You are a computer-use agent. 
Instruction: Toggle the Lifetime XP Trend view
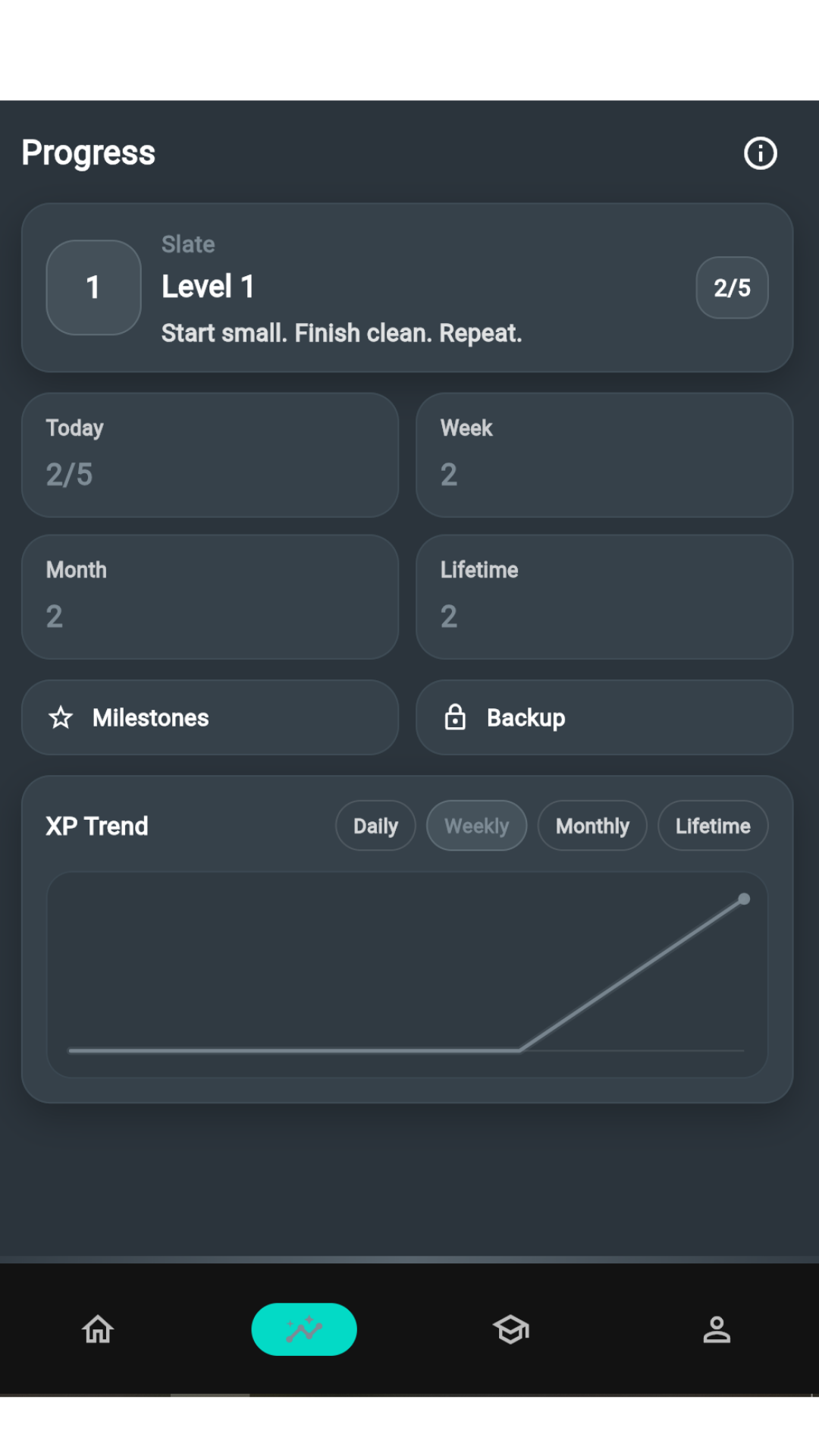tap(712, 825)
